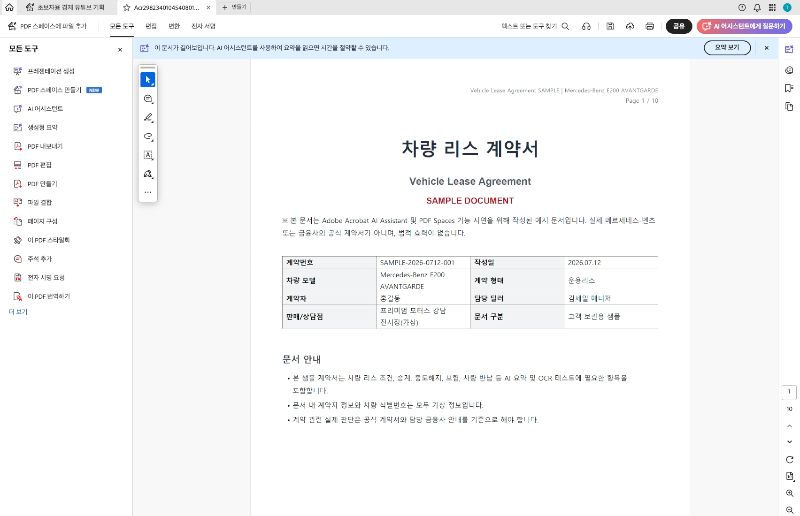Open the pages panel in right rail
Screen dimensions: 800x516
[x=789, y=107]
